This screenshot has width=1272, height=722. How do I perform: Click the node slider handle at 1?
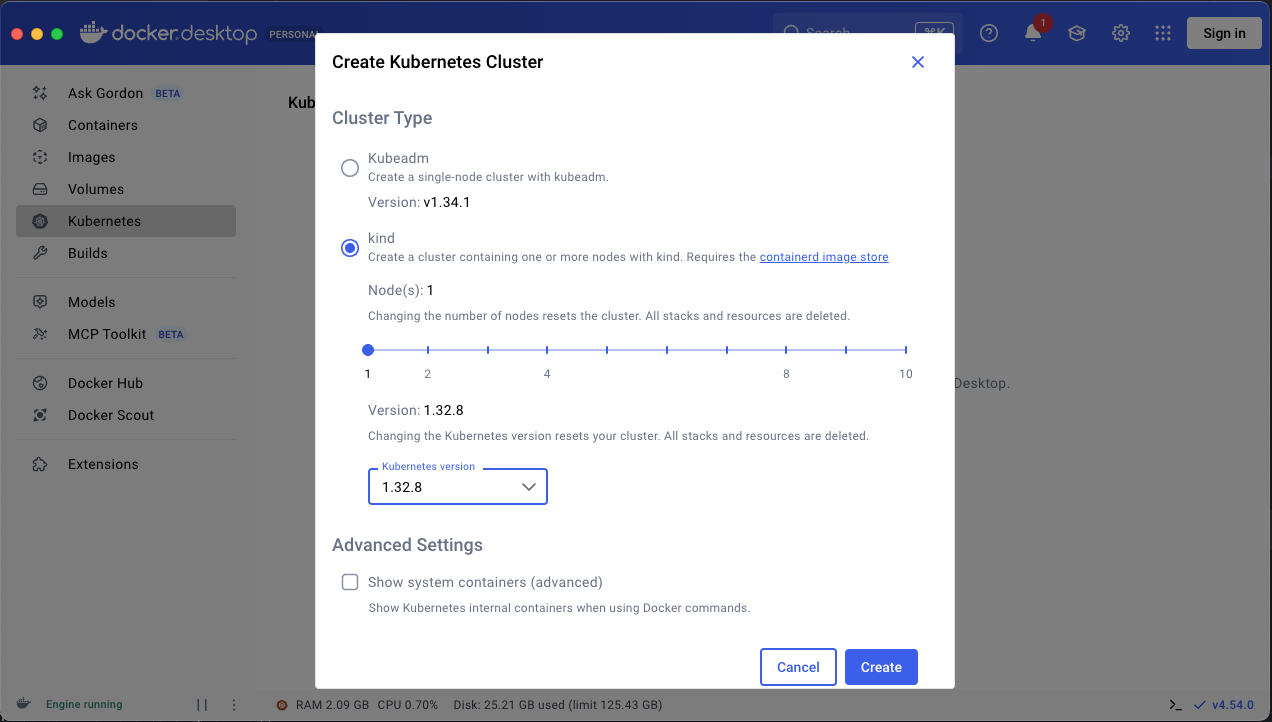[368, 350]
